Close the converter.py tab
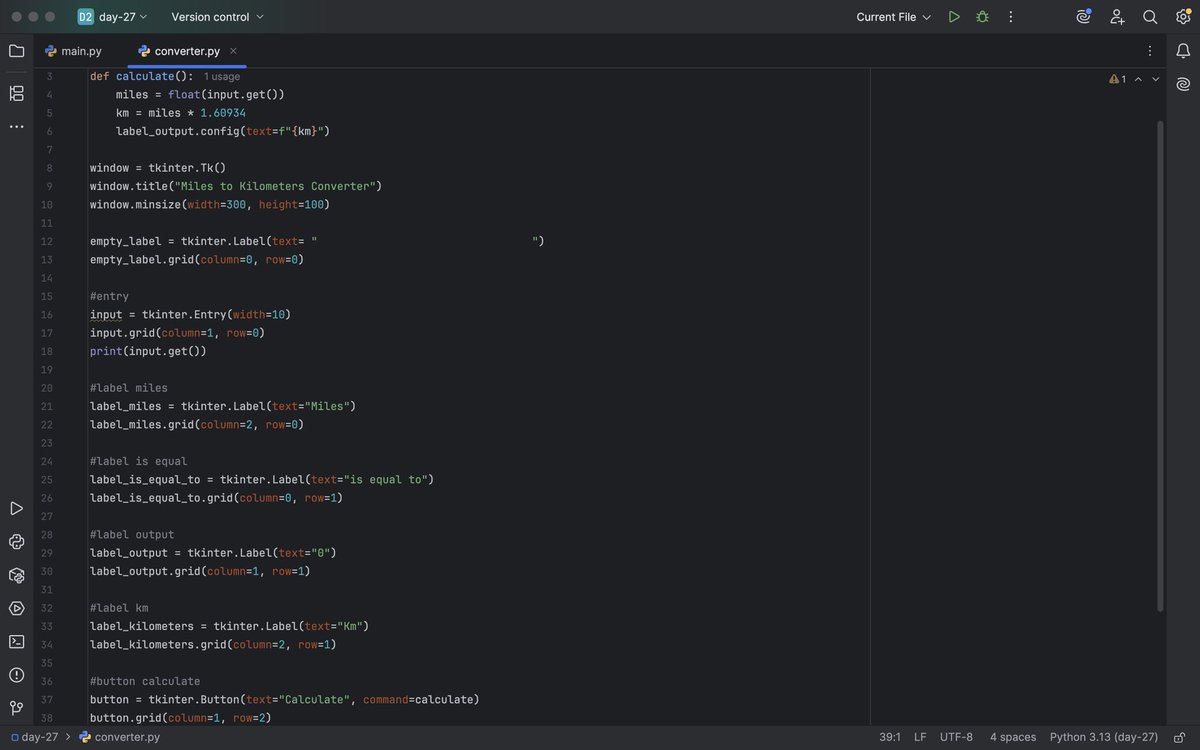The width and height of the screenshot is (1200, 750). pos(233,51)
